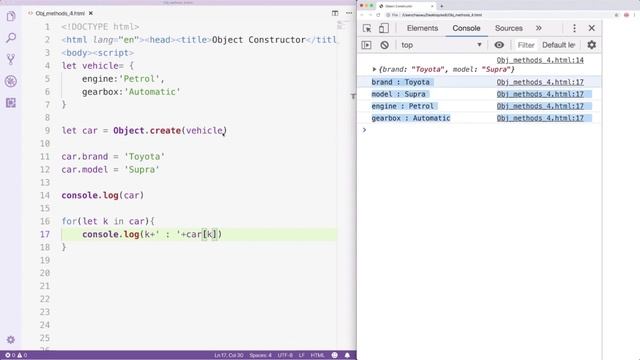Open the top execution context dropdown

(441, 45)
